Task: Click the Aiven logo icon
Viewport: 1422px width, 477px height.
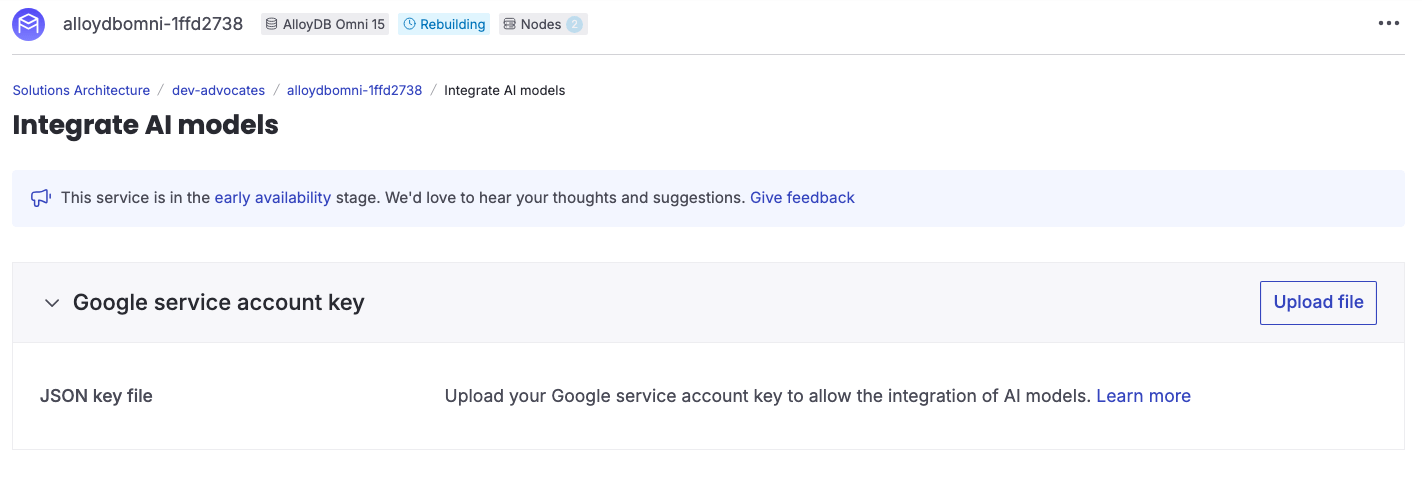Action: pos(28,24)
